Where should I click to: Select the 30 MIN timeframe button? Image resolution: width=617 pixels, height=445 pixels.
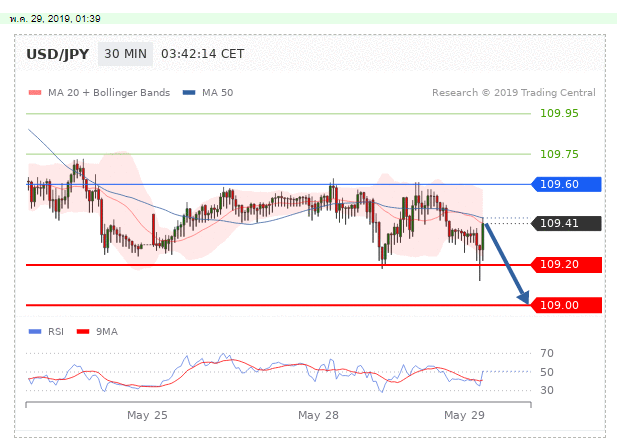click(126, 54)
